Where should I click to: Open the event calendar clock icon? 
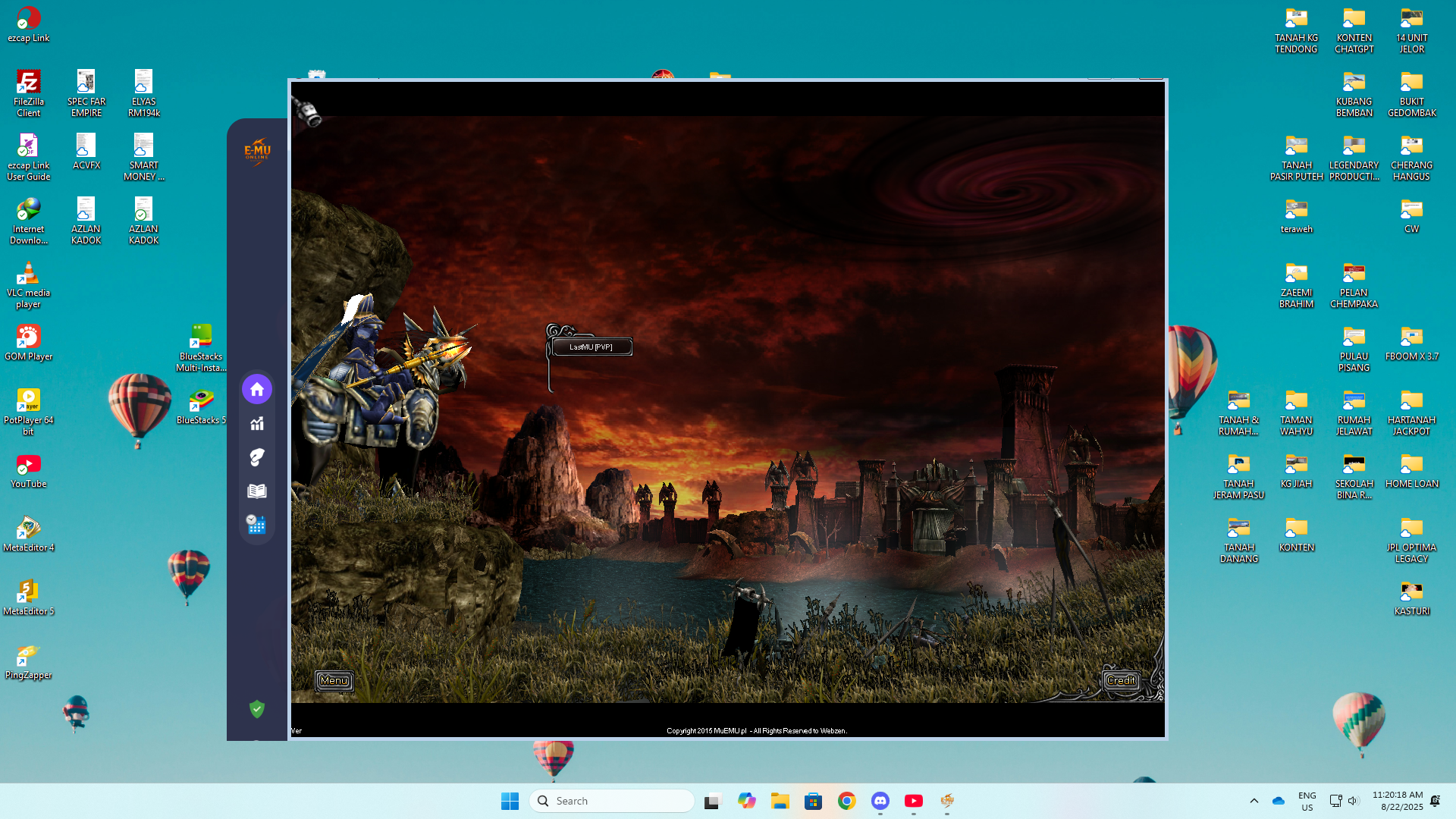tap(256, 524)
